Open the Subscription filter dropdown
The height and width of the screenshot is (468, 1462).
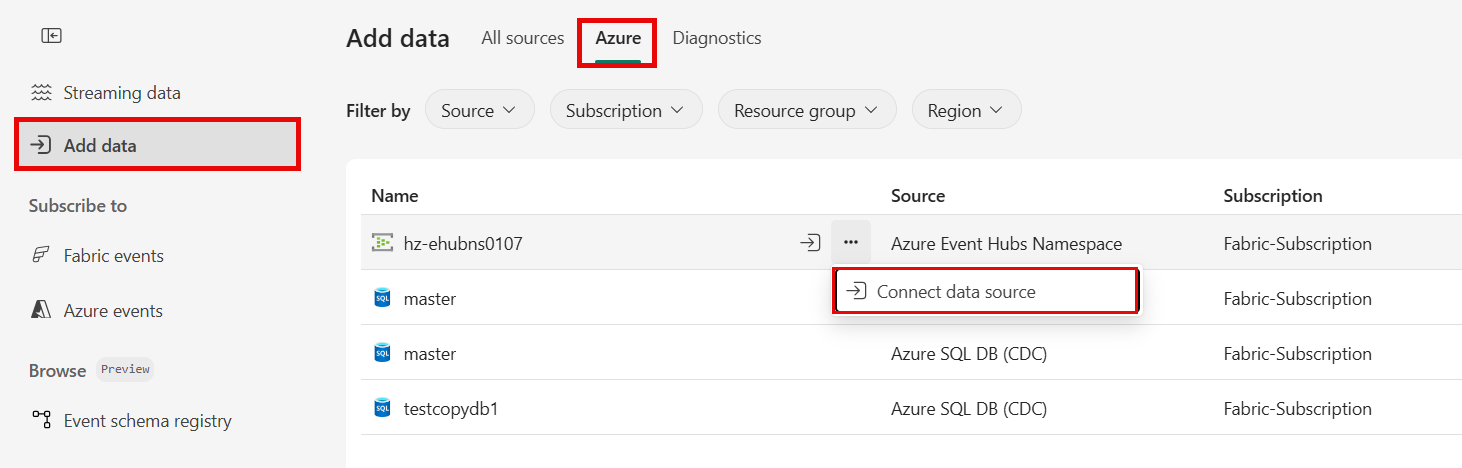(626, 110)
